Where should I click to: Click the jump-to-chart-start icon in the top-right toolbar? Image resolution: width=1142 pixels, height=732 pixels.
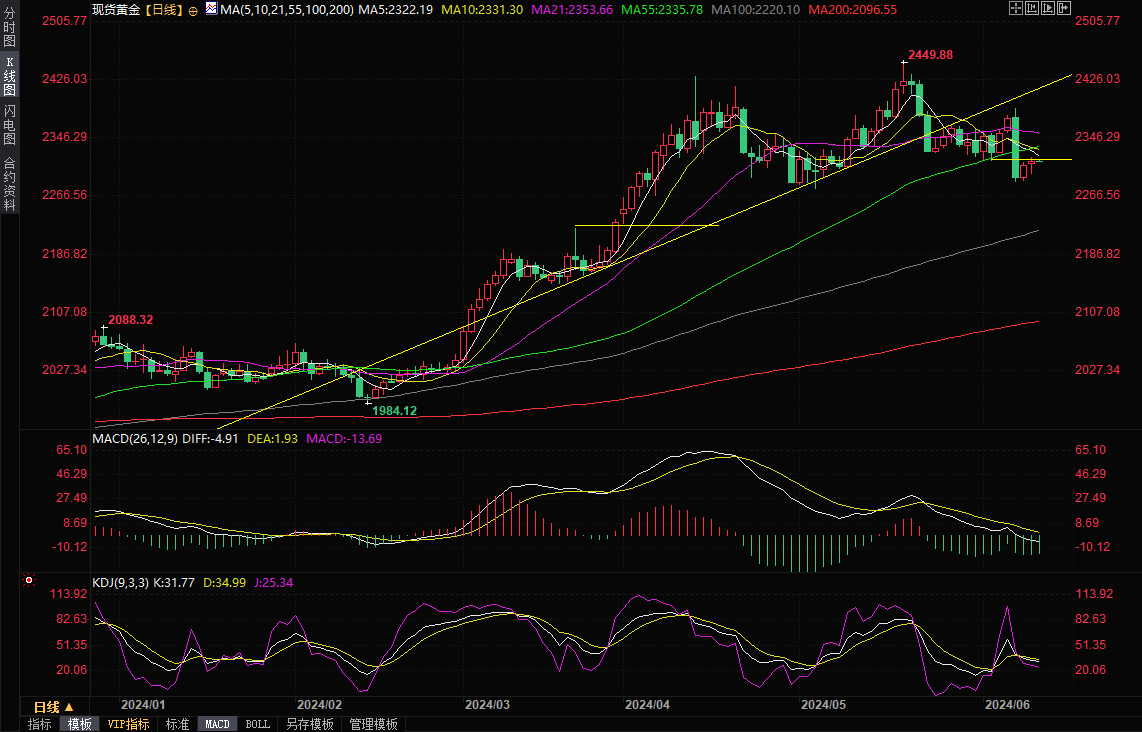(x=1032, y=8)
